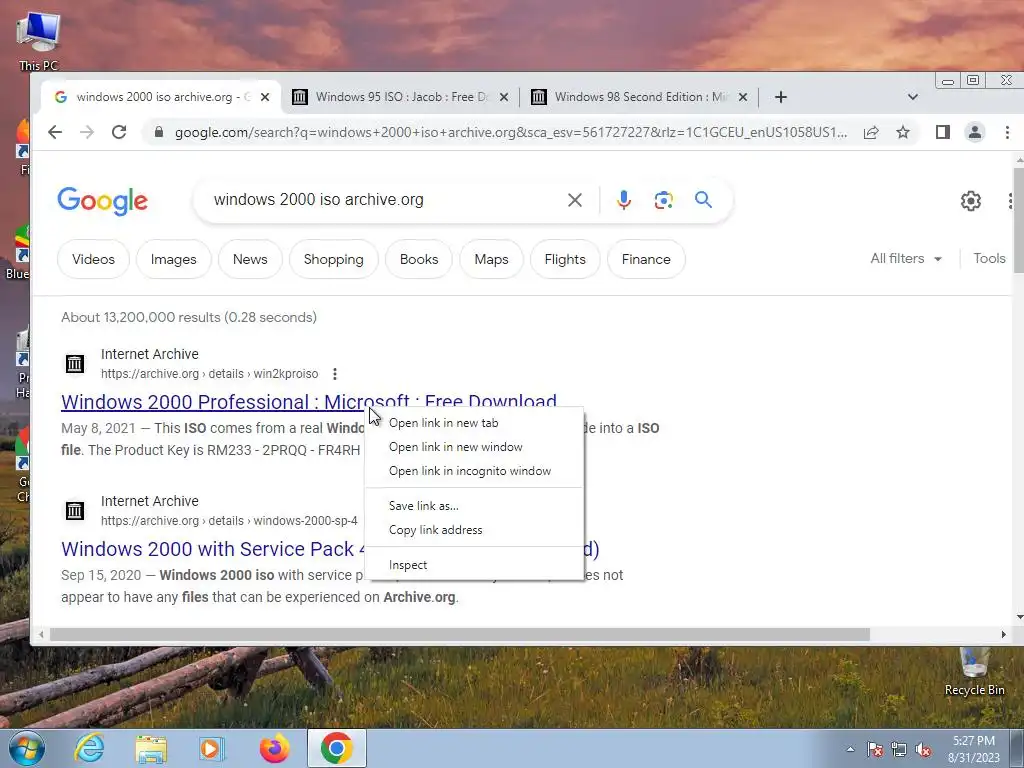Show hidden system tray icons arrow
Image resolution: width=1024 pixels, height=768 pixels.
(x=850, y=750)
